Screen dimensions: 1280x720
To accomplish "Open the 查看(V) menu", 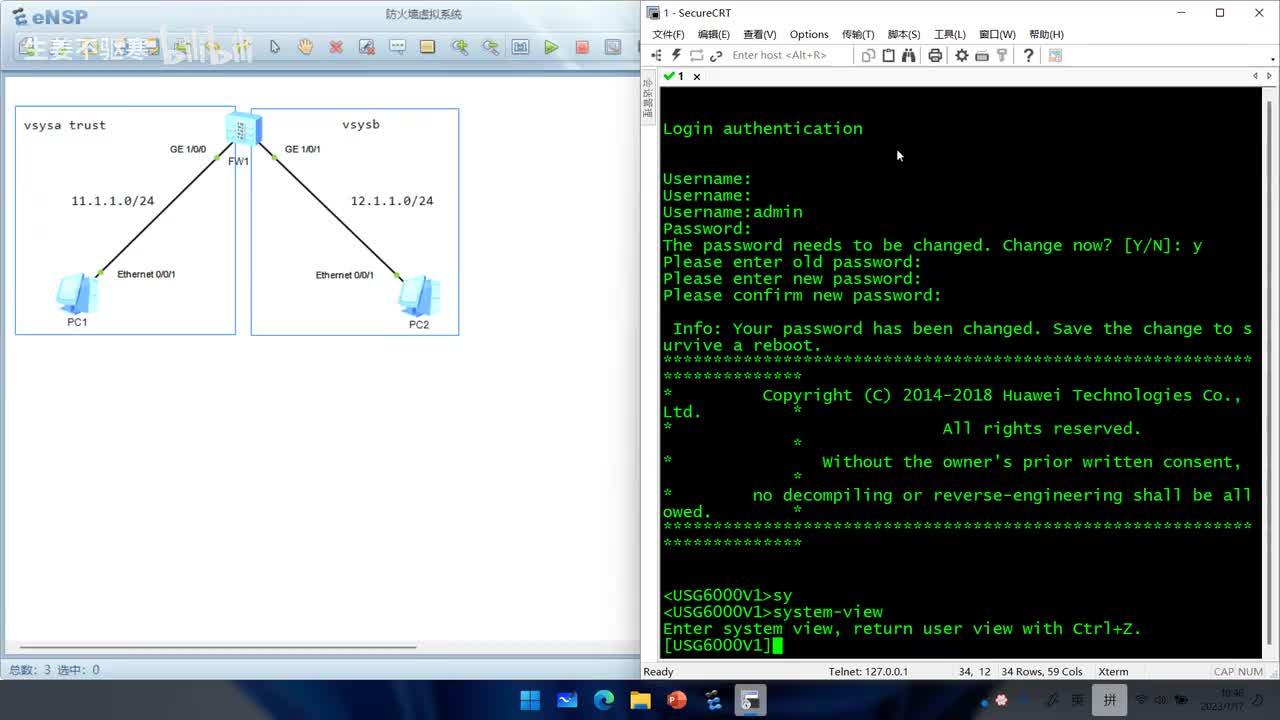I will click(x=759, y=34).
